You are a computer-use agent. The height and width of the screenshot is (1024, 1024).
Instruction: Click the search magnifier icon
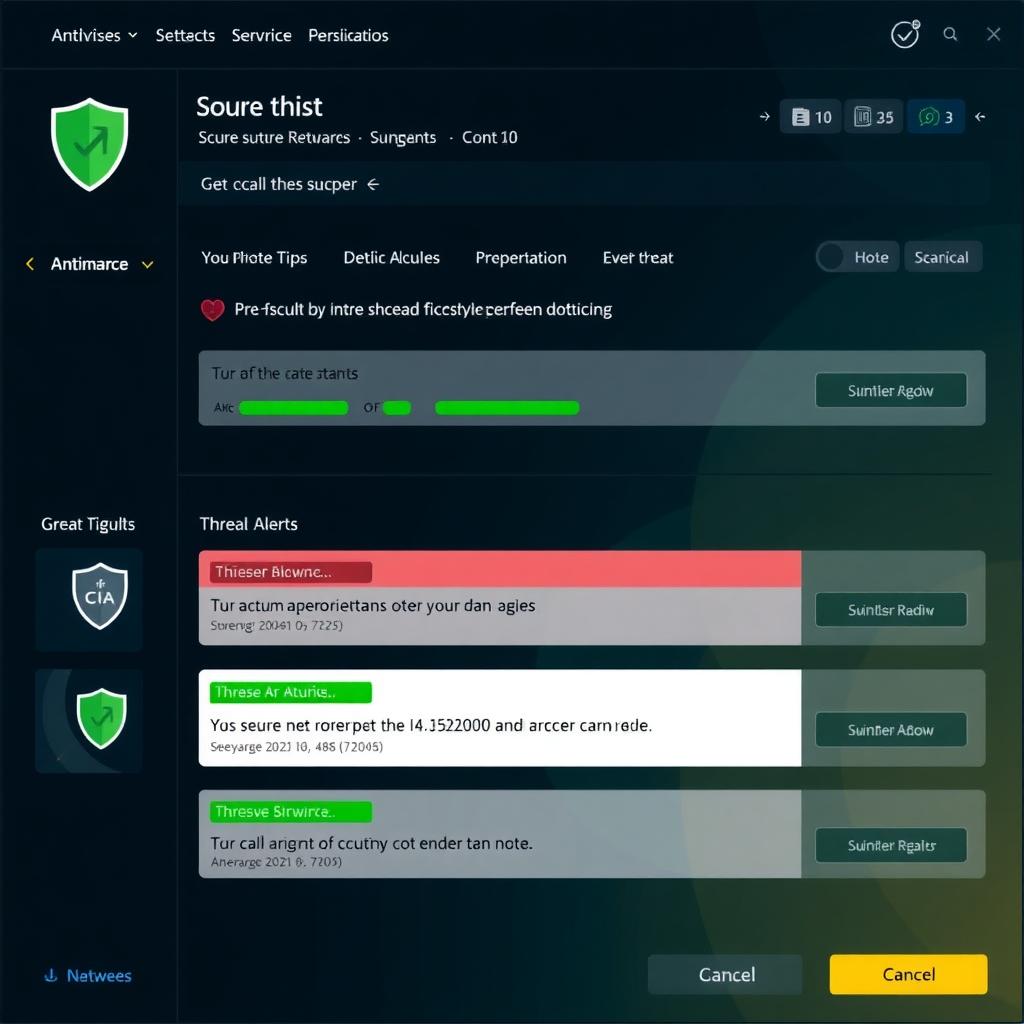click(x=950, y=34)
